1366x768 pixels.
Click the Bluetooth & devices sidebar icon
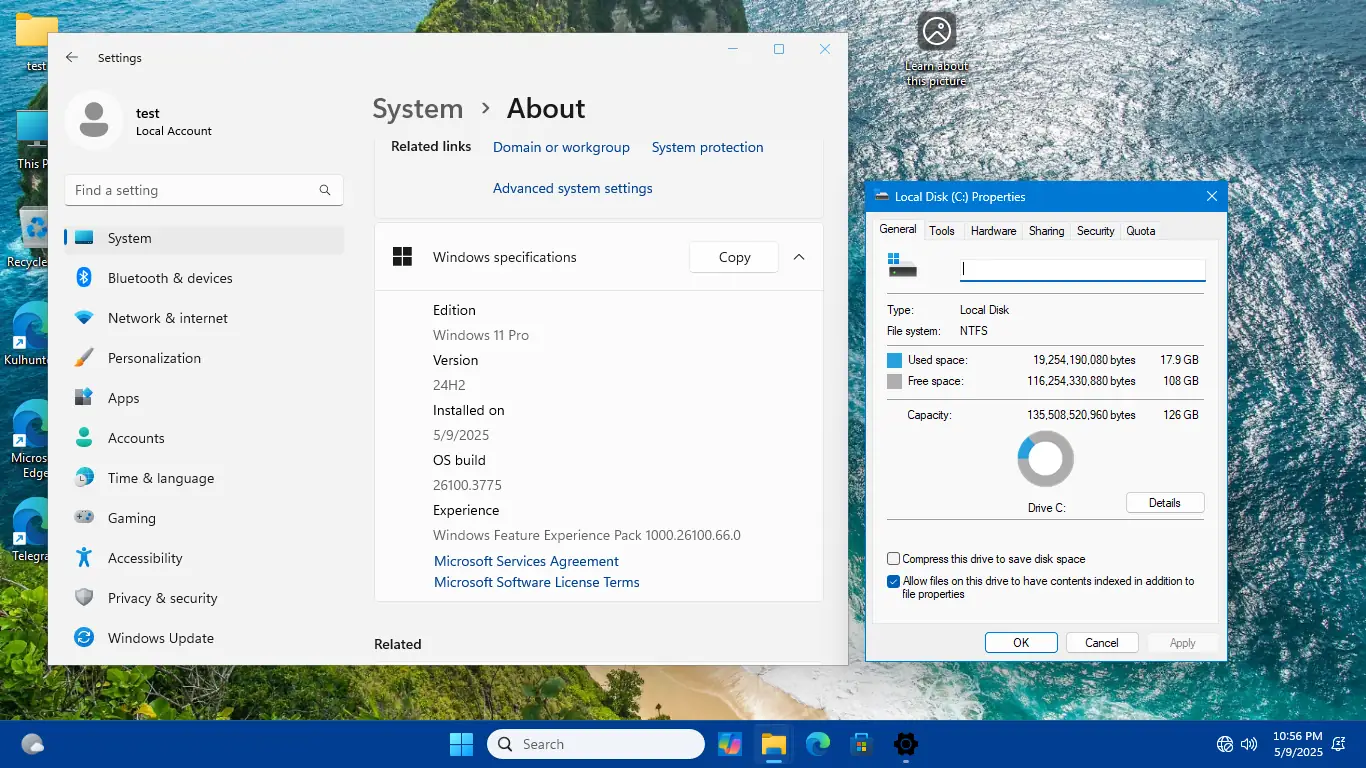[84, 278]
